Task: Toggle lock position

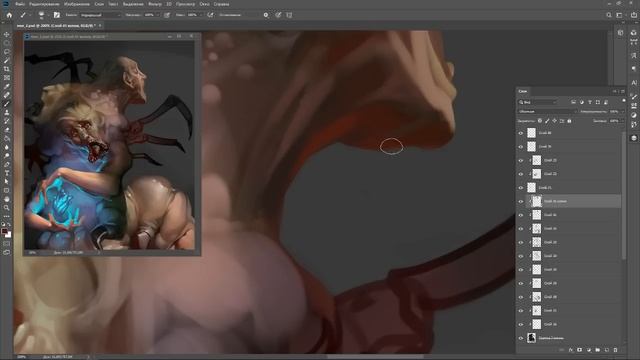Action: 554,121
